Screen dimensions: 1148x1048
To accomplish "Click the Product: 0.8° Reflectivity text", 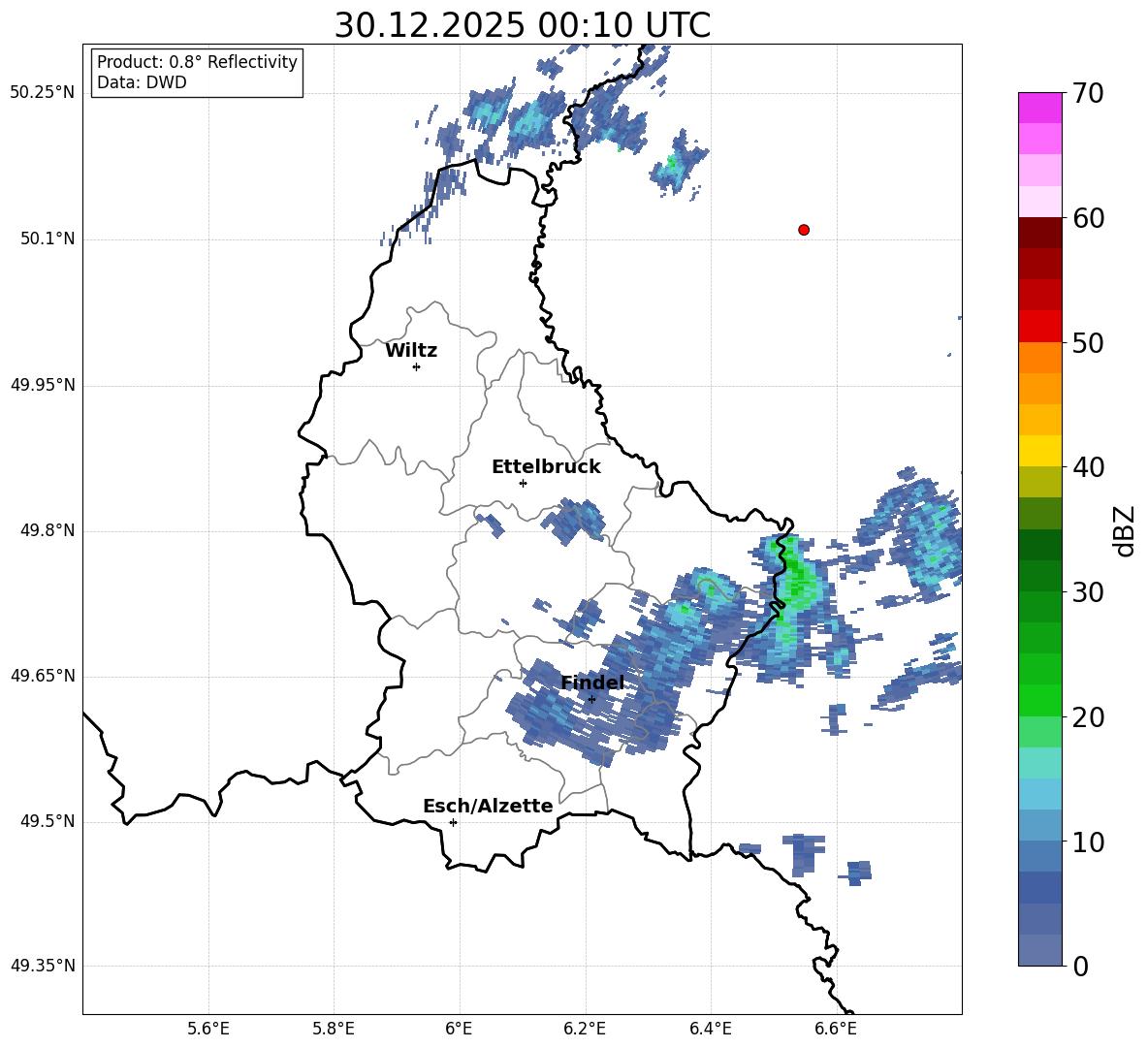I will [197, 61].
